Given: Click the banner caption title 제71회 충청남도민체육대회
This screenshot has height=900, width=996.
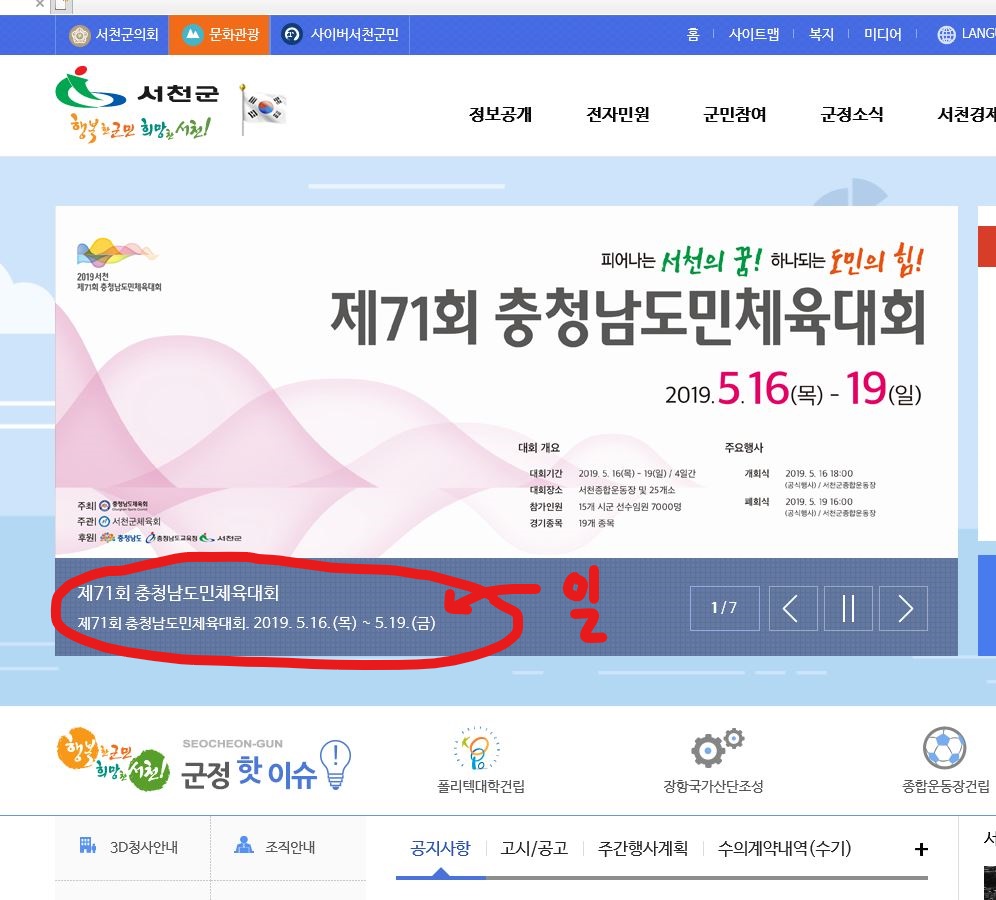Looking at the screenshot, I should tap(178, 593).
